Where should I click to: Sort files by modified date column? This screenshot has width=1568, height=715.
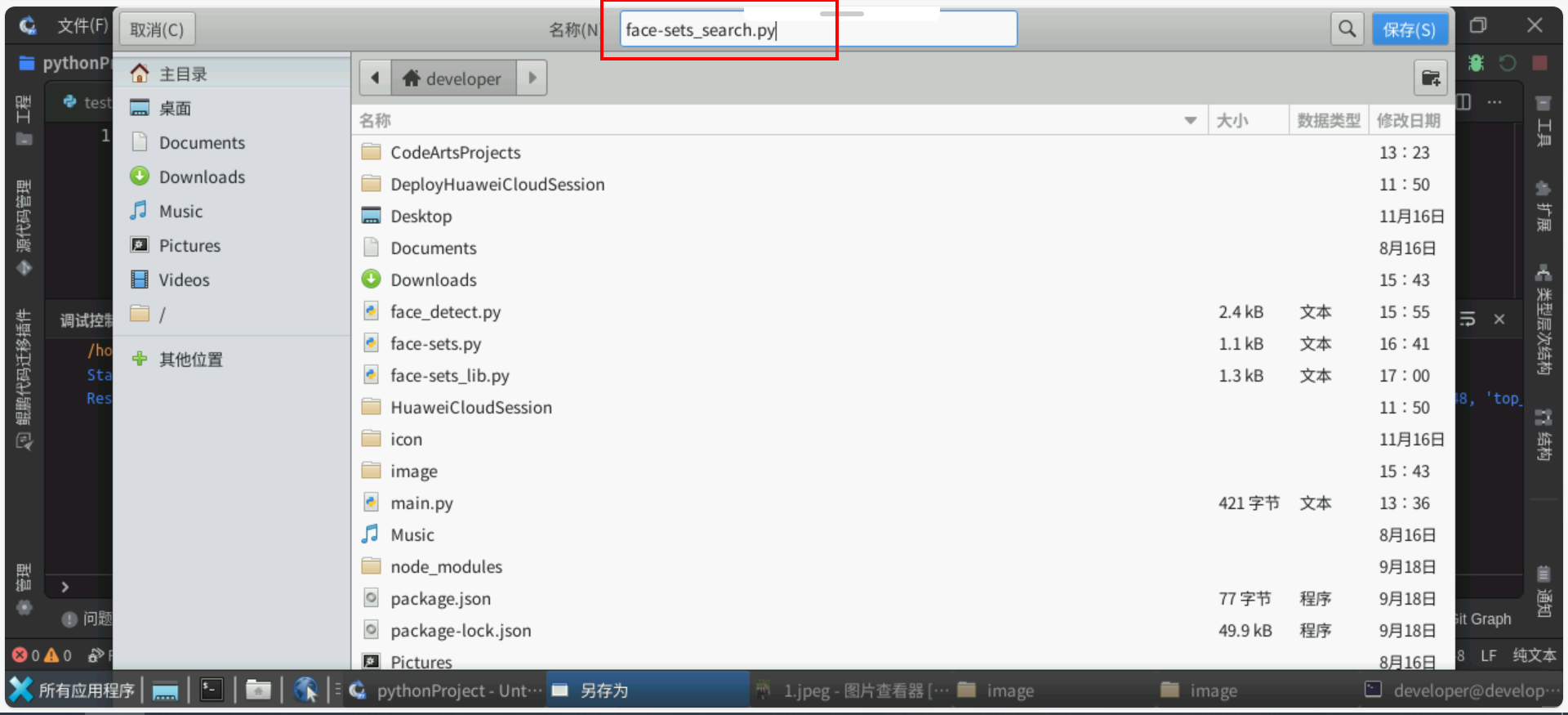tap(1408, 121)
